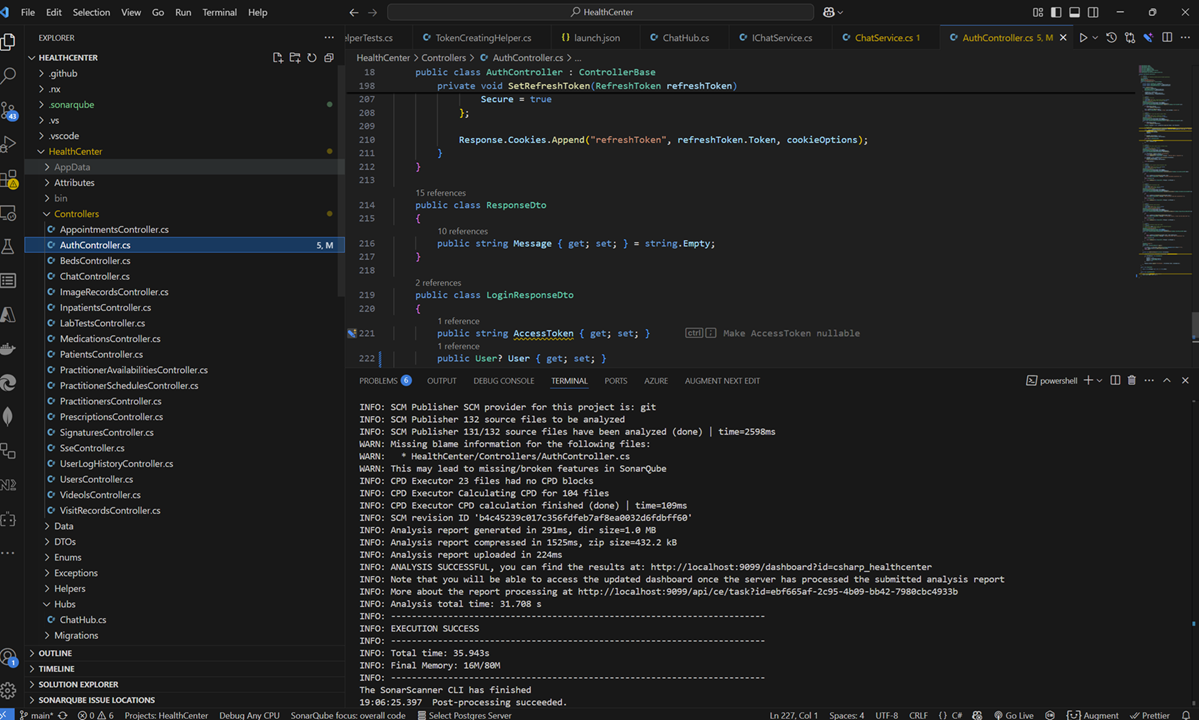Open run button dropdown arrow
Image resolution: width=1199 pixels, height=720 pixels.
point(1095,37)
